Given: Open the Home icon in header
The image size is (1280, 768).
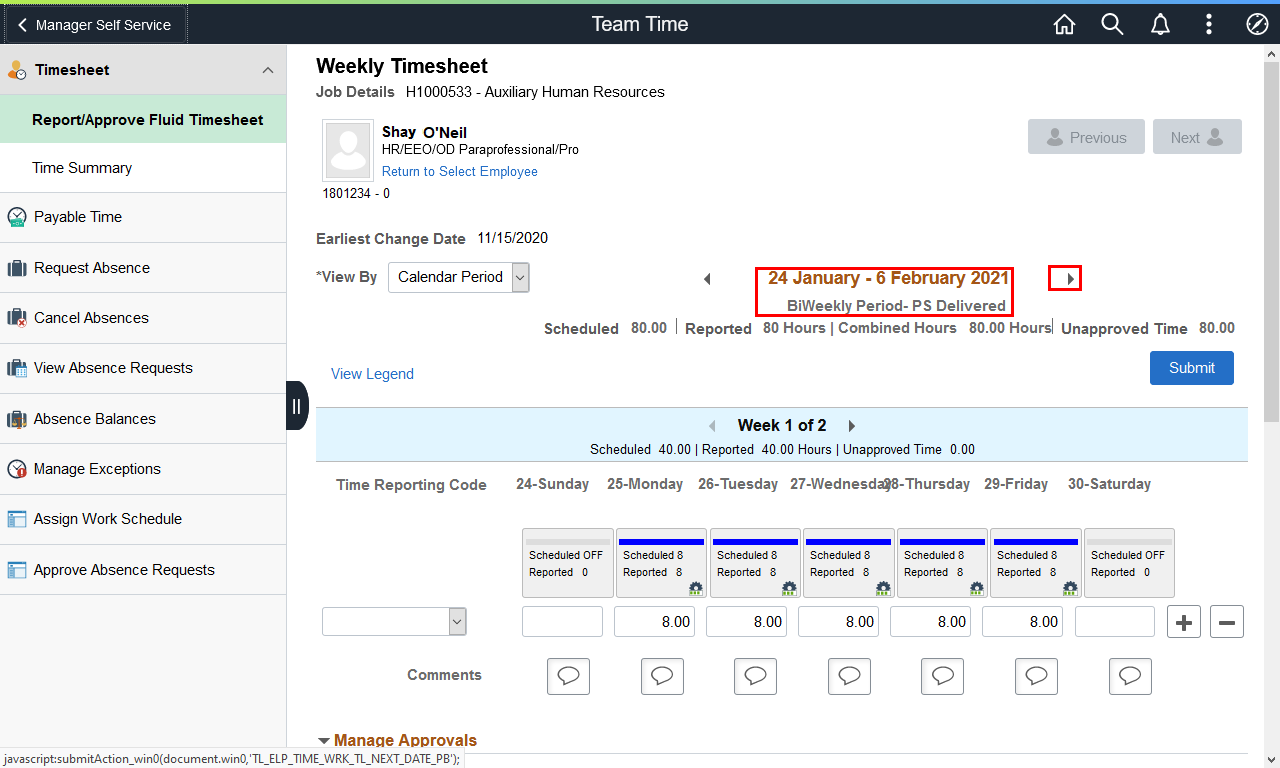Looking at the screenshot, I should tap(1065, 24).
